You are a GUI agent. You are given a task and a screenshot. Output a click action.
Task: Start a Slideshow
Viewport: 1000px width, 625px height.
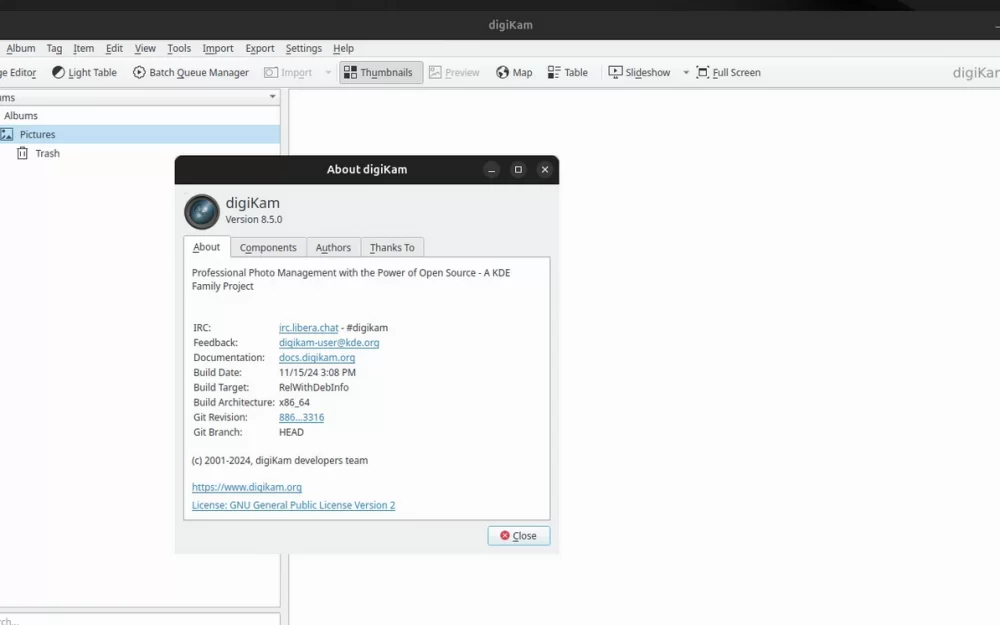pyautogui.click(x=640, y=71)
